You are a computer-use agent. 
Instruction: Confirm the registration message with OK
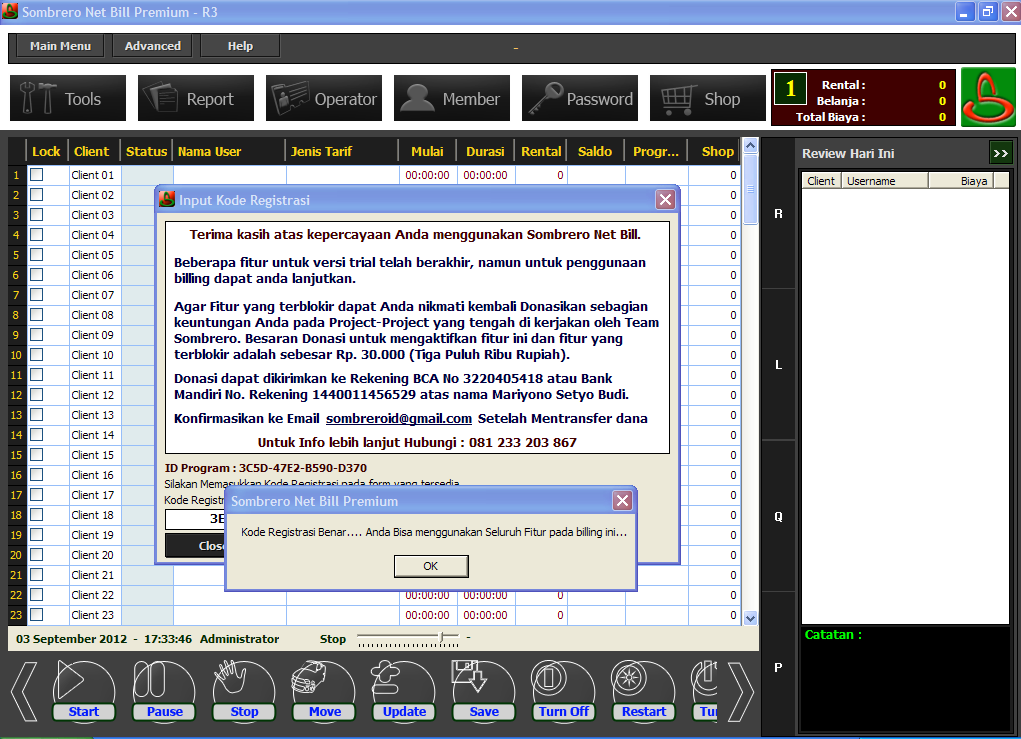[430, 566]
